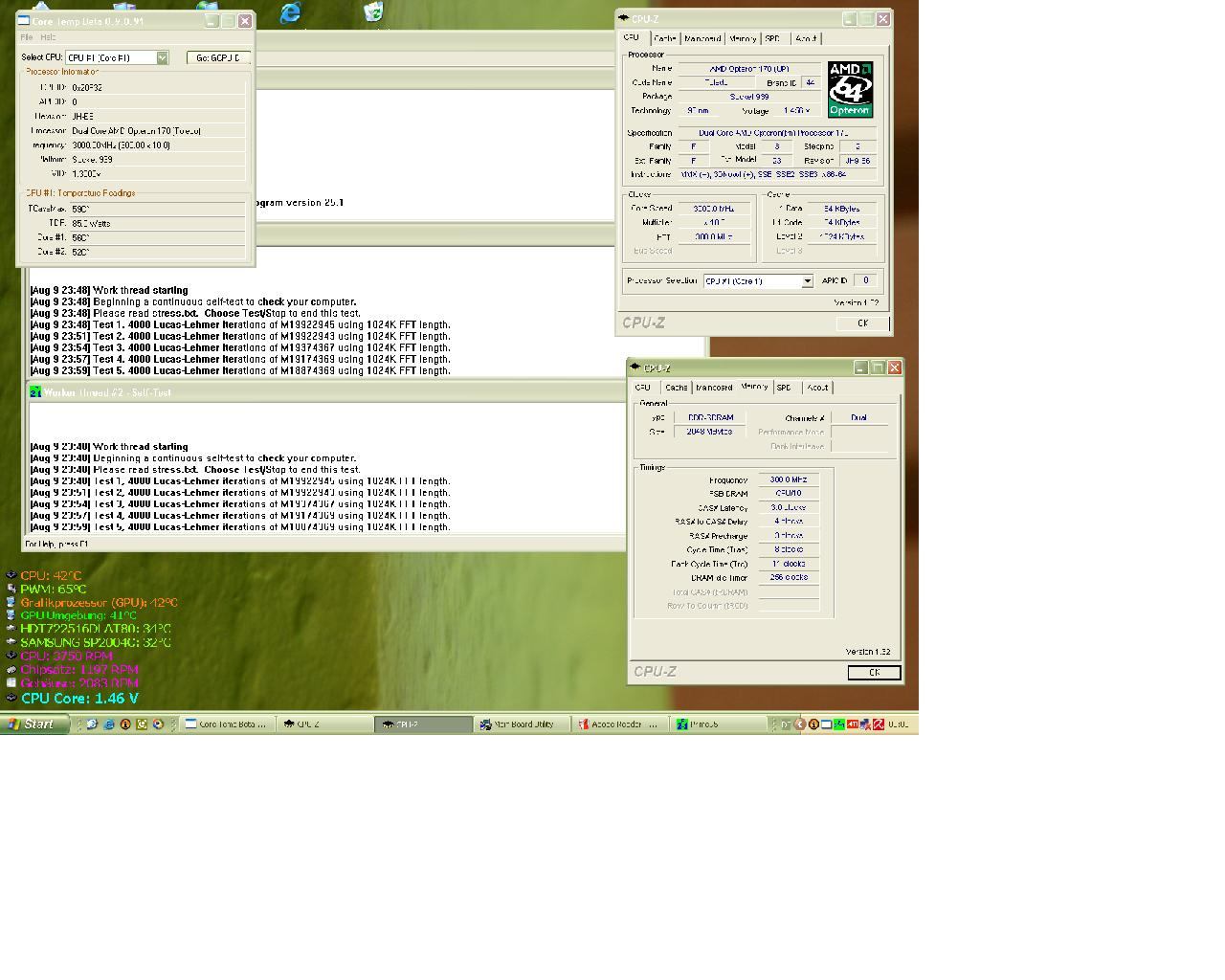Click CPU-Z Package value Socket 939
The height and width of the screenshot is (980, 1225).
[x=749, y=97]
